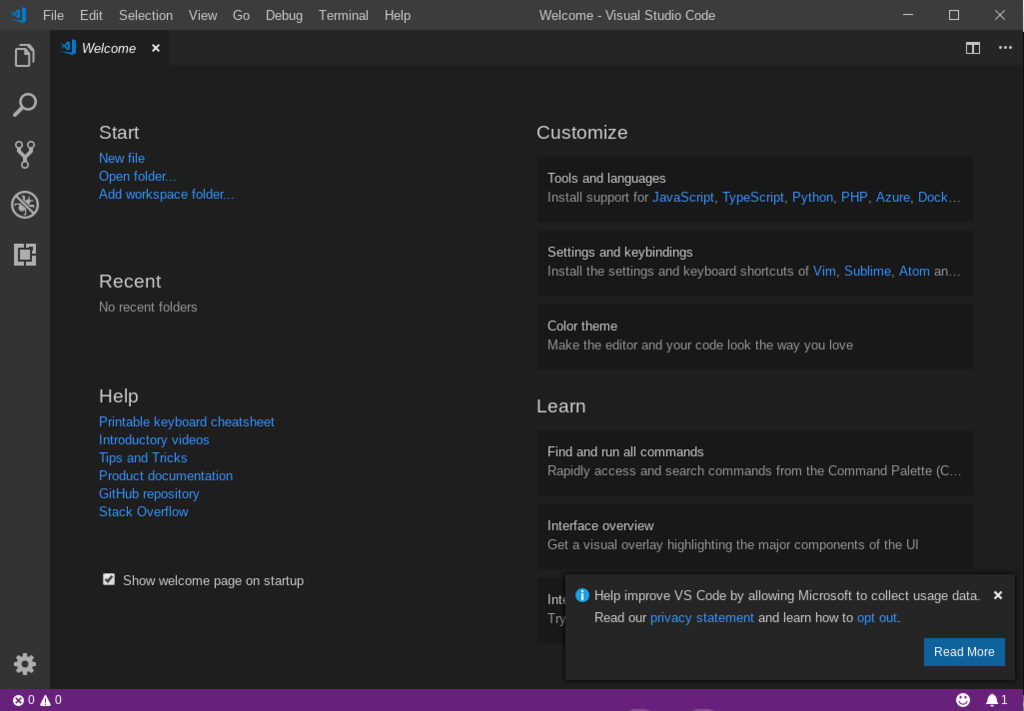The height and width of the screenshot is (711, 1024).
Task: Open the Extensions view icon
Action: coord(25,254)
